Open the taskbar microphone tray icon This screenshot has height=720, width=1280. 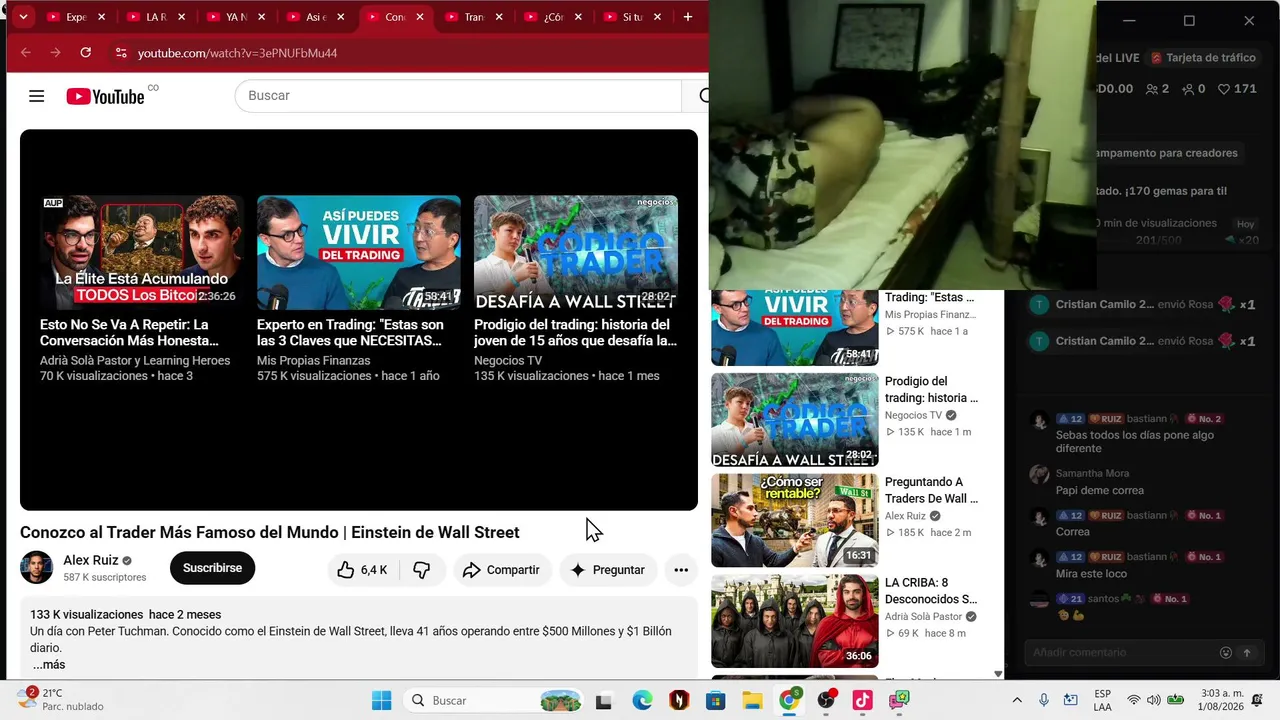point(1044,701)
